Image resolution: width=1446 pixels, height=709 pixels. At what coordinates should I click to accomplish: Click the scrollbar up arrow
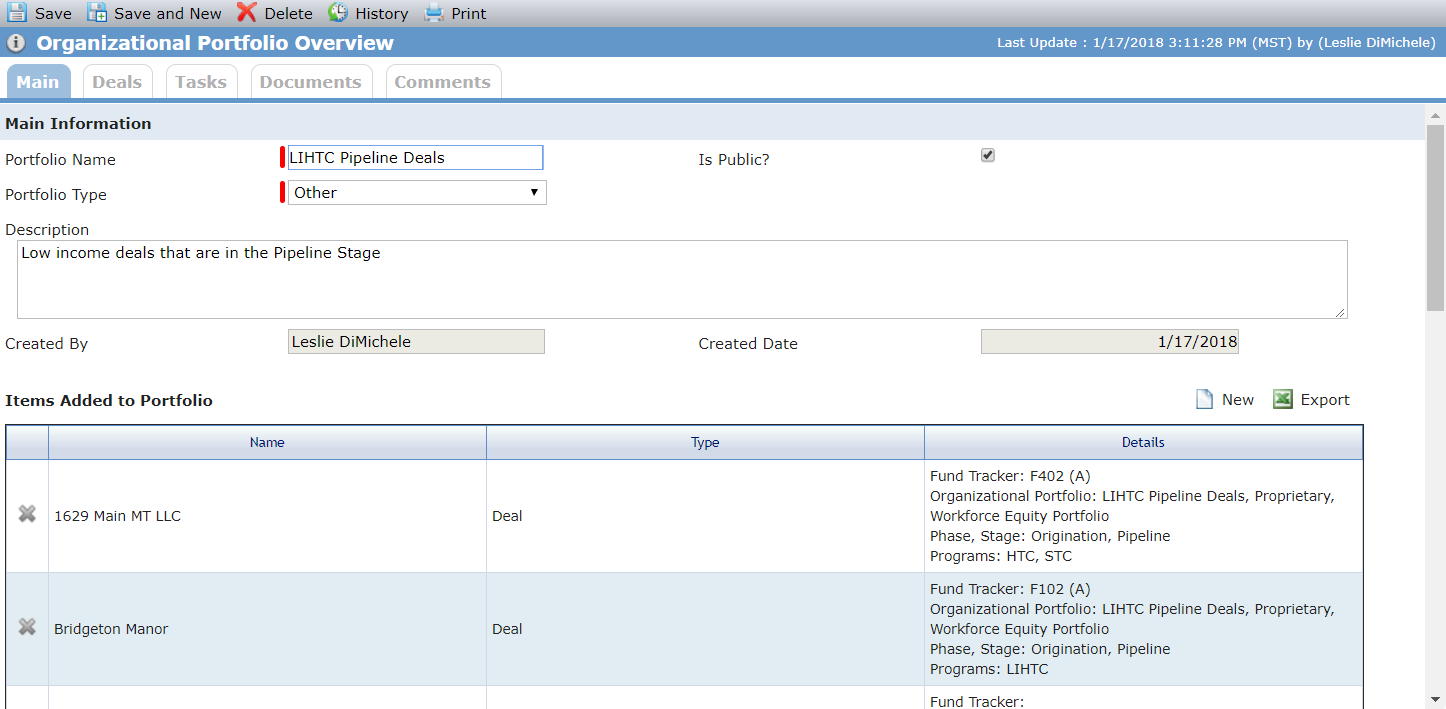pyautogui.click(x=1436, y=114)
